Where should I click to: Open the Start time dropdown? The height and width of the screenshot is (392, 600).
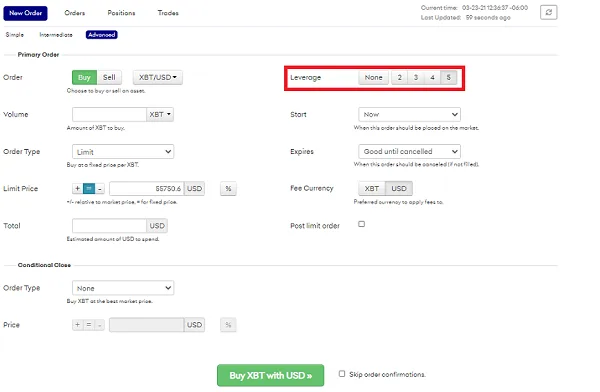click(409, 114)
